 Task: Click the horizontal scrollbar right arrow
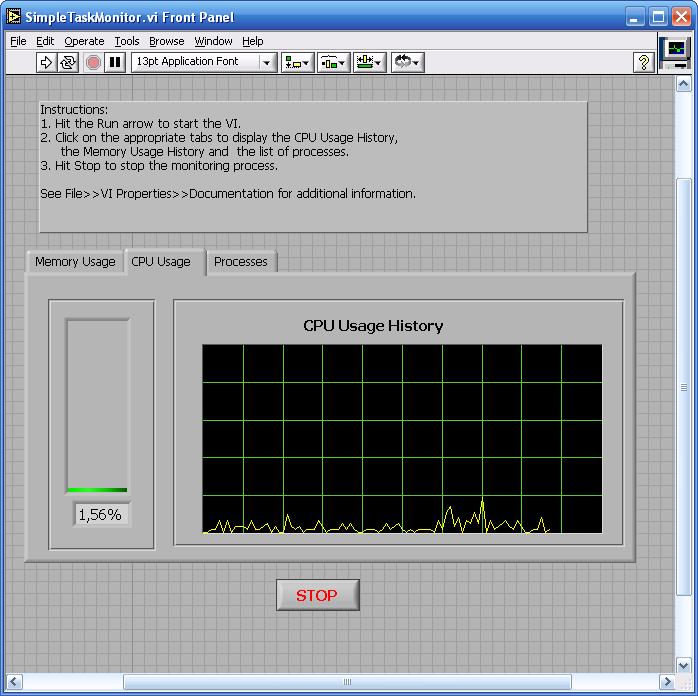pos(666,681)
